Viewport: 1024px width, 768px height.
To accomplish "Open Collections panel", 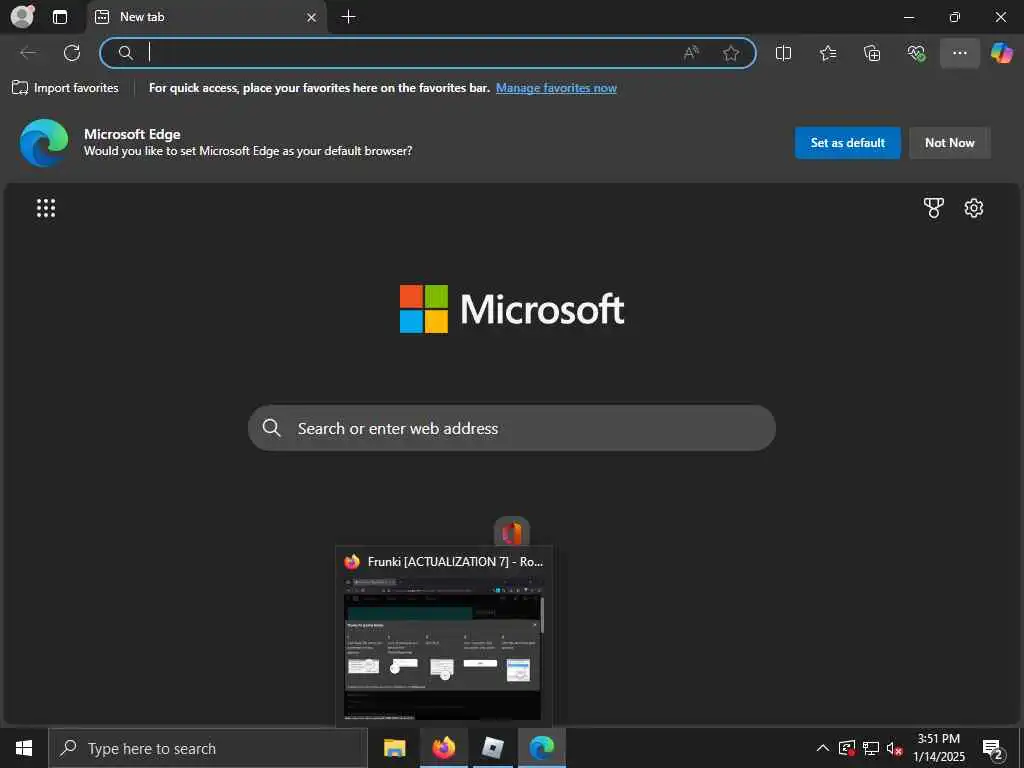I will 872,53.
